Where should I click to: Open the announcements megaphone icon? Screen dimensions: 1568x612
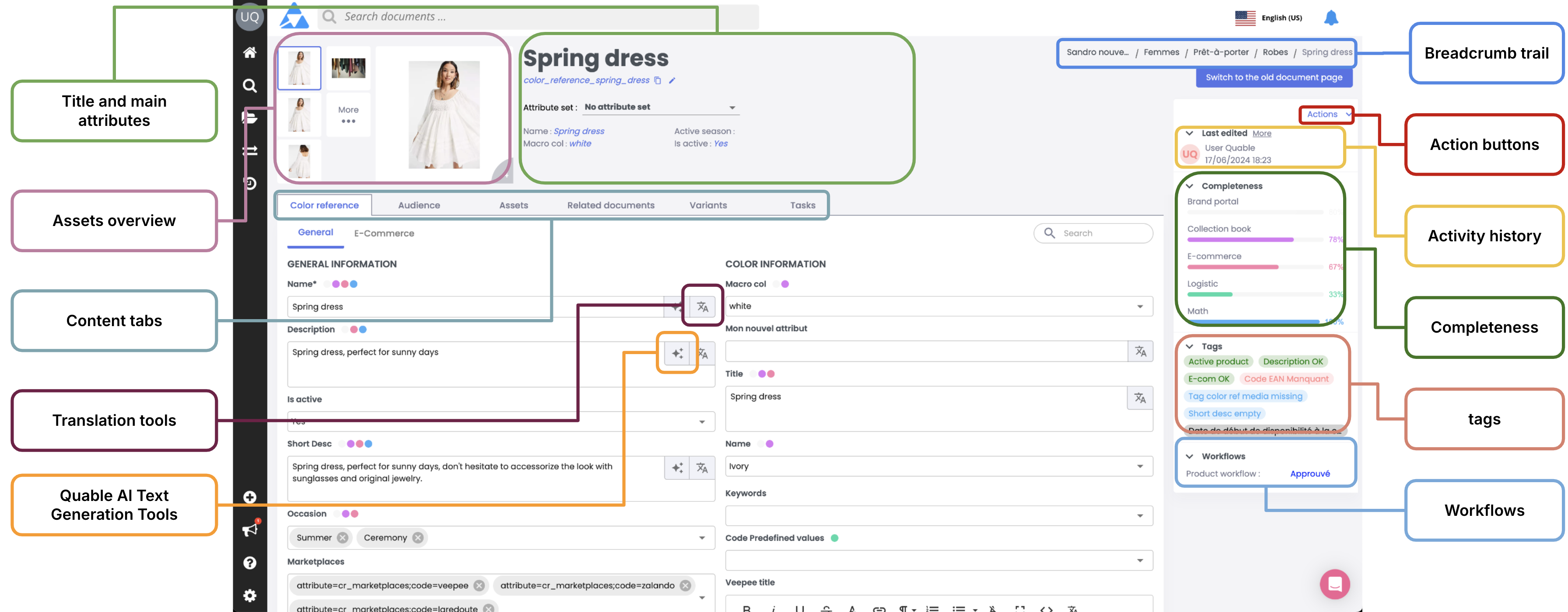point(249,530)
